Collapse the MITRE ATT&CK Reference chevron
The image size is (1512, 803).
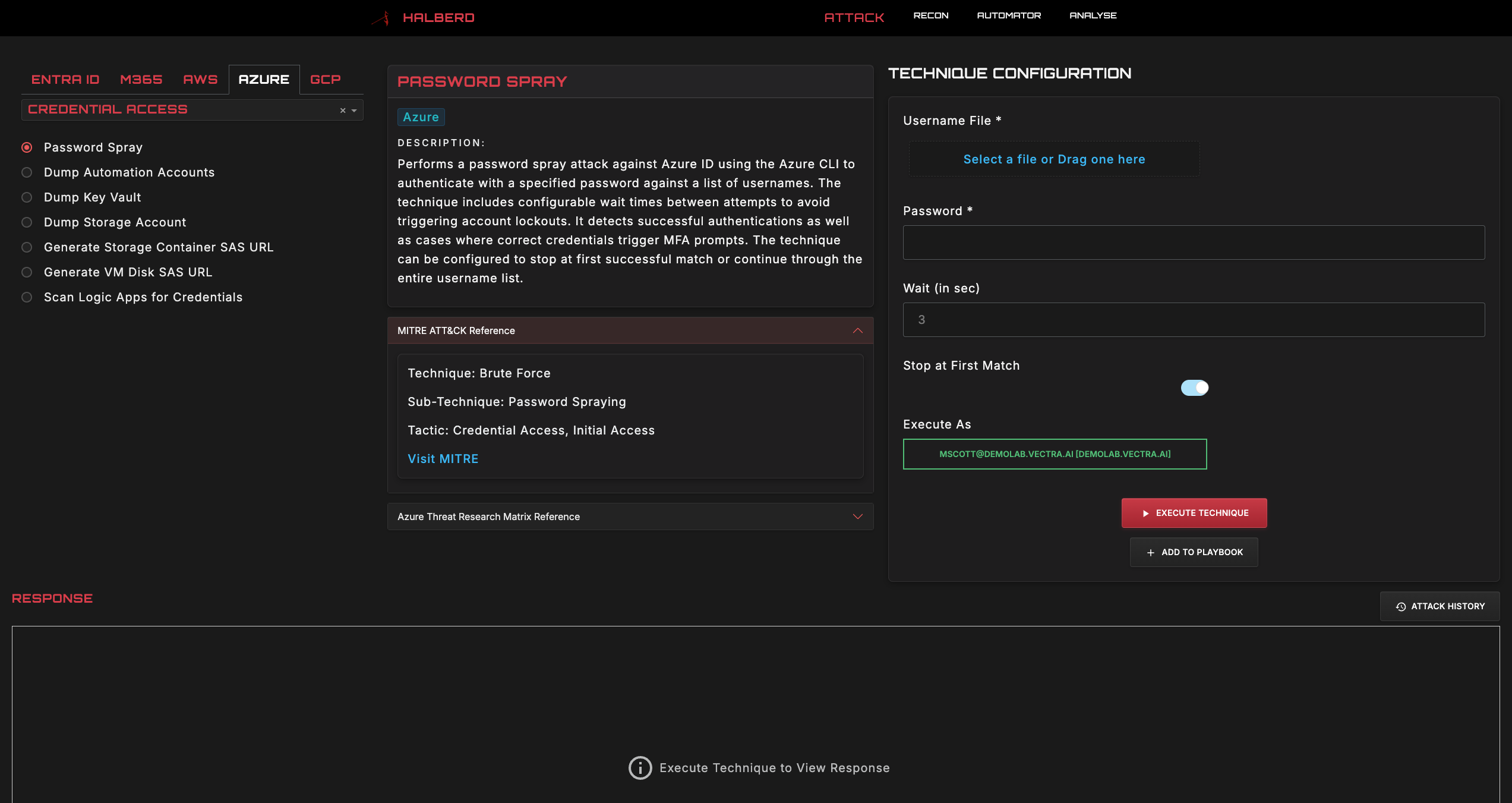pos(857,330)
